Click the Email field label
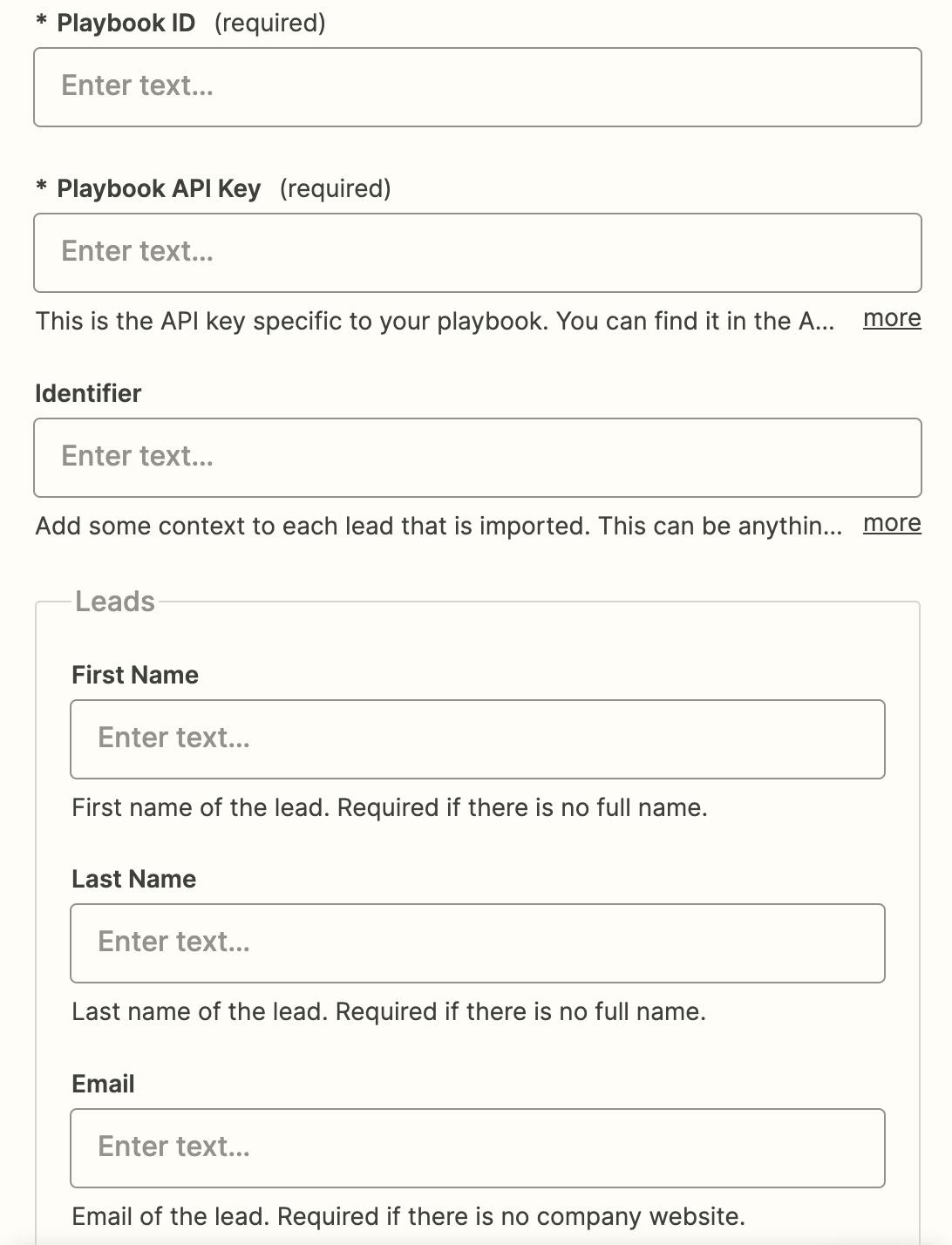 click(x=103, y=1084)
